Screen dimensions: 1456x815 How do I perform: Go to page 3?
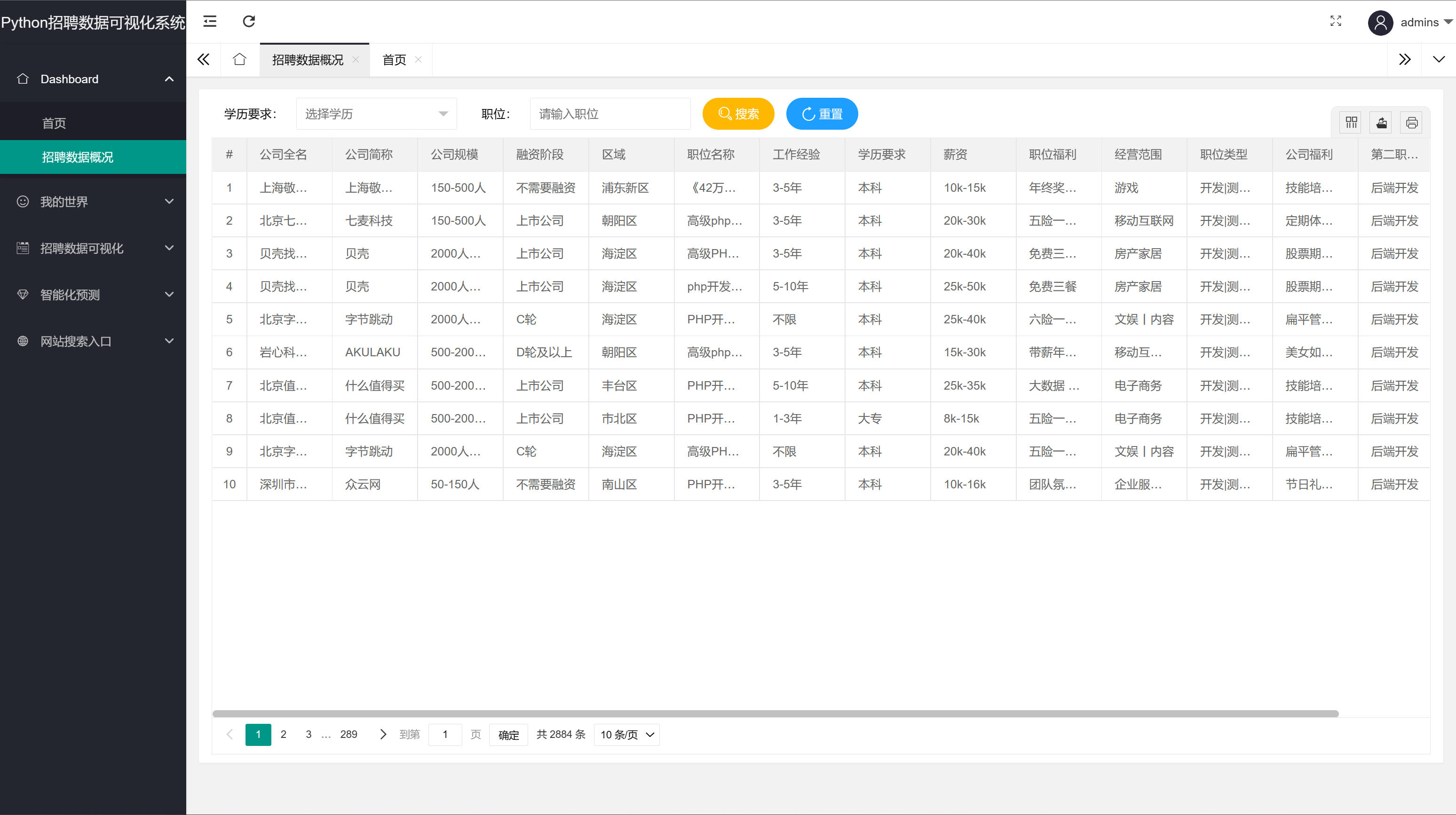click(309, 734)
